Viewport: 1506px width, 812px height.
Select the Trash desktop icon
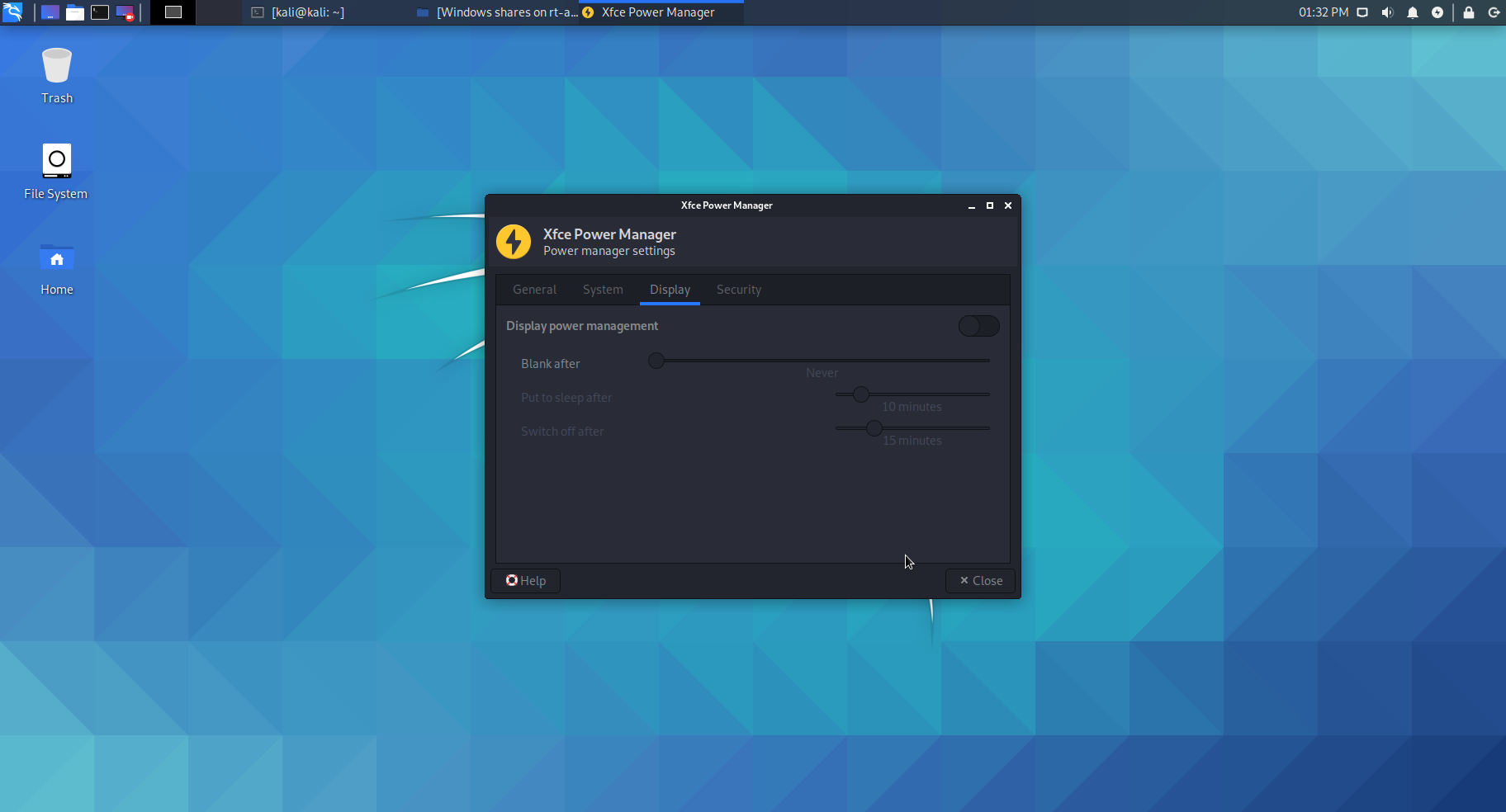click(57, 76)
